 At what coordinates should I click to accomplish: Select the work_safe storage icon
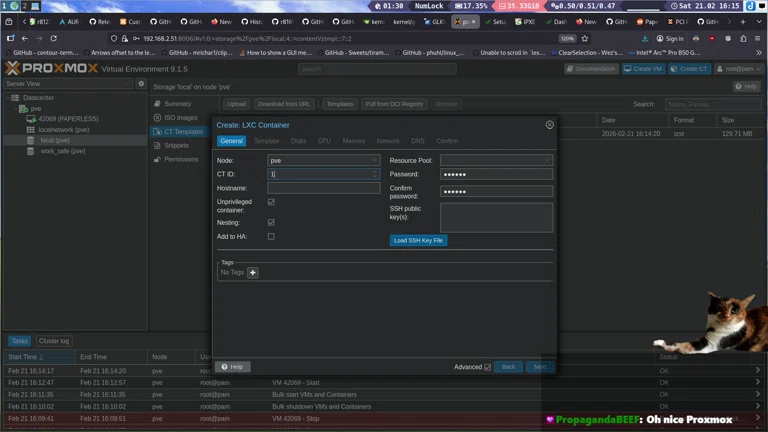coord(32,151)
